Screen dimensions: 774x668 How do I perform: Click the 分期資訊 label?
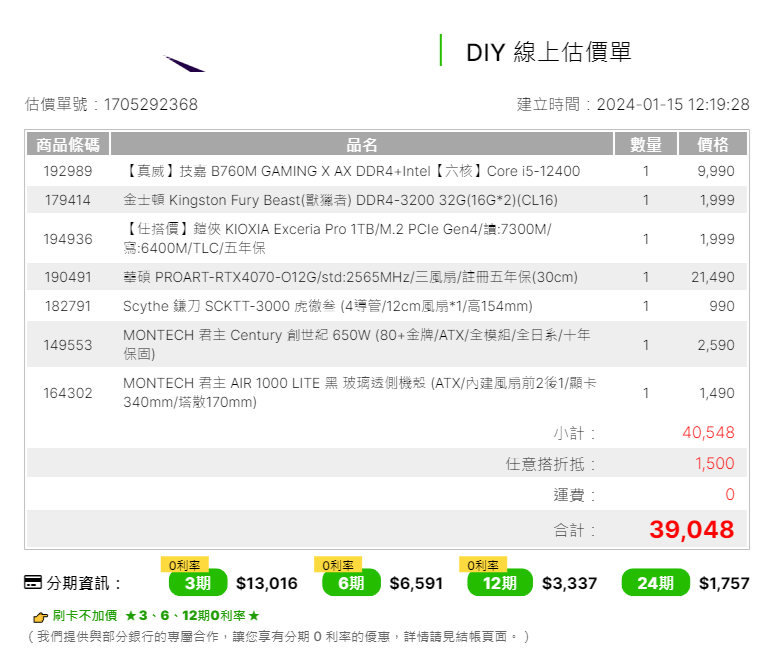(x=84, y=583)
